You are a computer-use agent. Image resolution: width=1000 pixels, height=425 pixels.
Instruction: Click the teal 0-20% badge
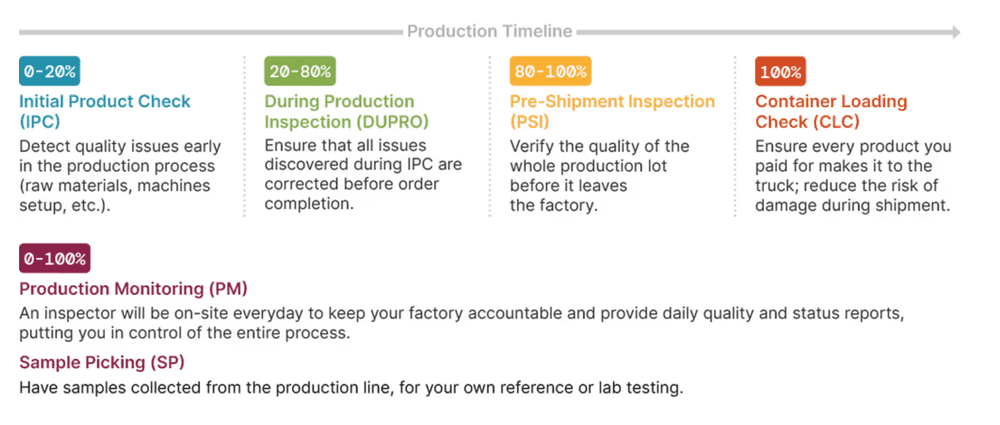coord(50,71)
